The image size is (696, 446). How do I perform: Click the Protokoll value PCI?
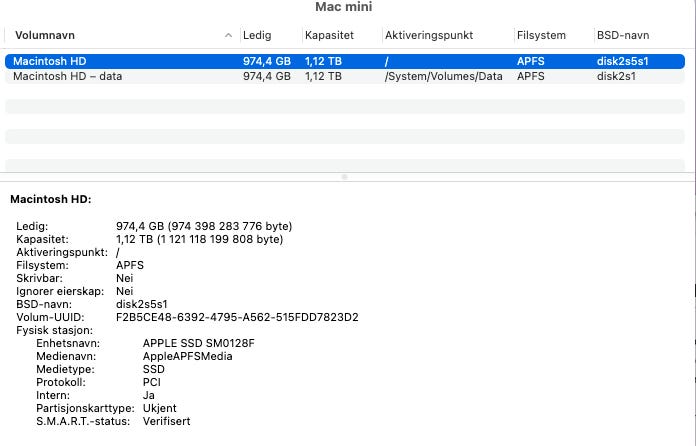coord(152,382)
